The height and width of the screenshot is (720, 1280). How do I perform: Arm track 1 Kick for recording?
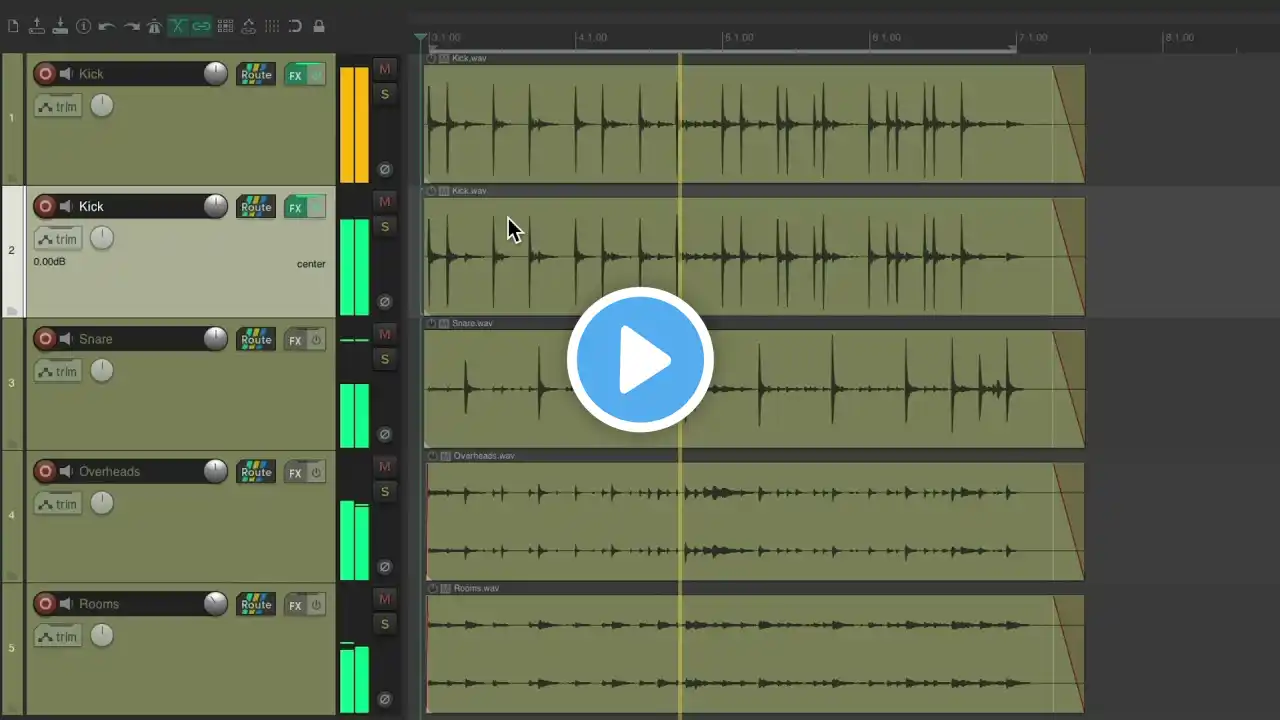[x=45, y=74]
